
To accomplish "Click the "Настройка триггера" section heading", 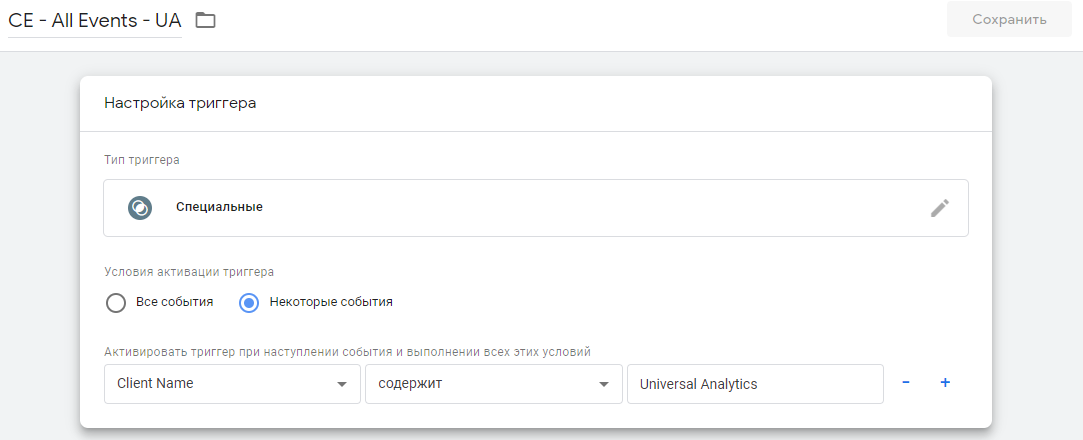I will pos(180,103).
